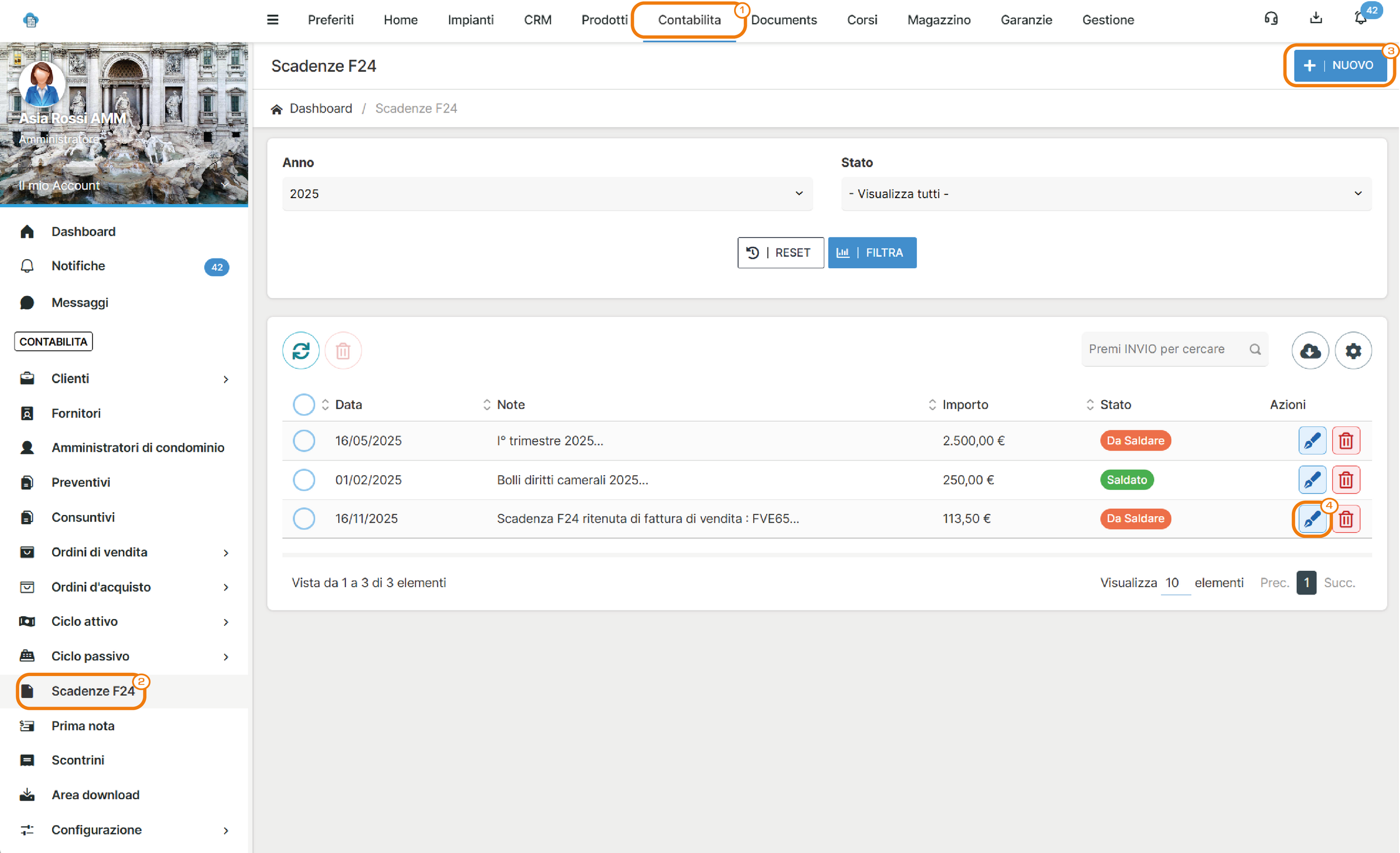Edit the 16/05/2025 scadenza row
This screenshot has width=1400, height=853.
(x=1312, y=440)
